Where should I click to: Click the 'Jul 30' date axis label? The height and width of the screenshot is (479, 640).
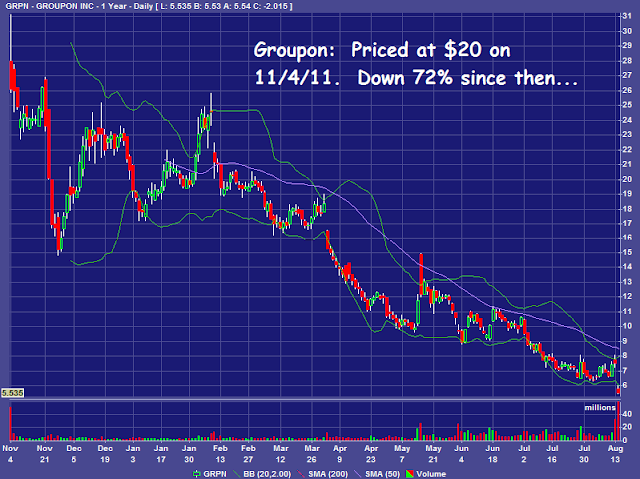coord(584,454)
